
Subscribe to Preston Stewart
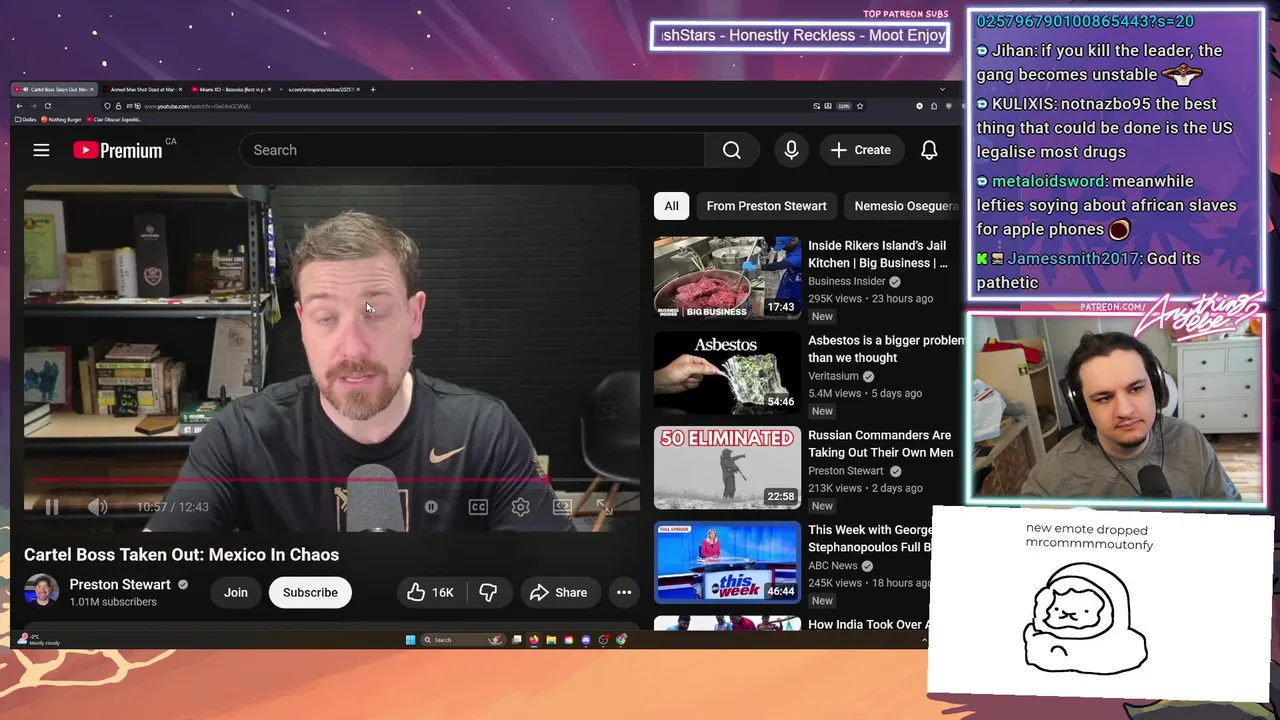(x=310, y=593)
